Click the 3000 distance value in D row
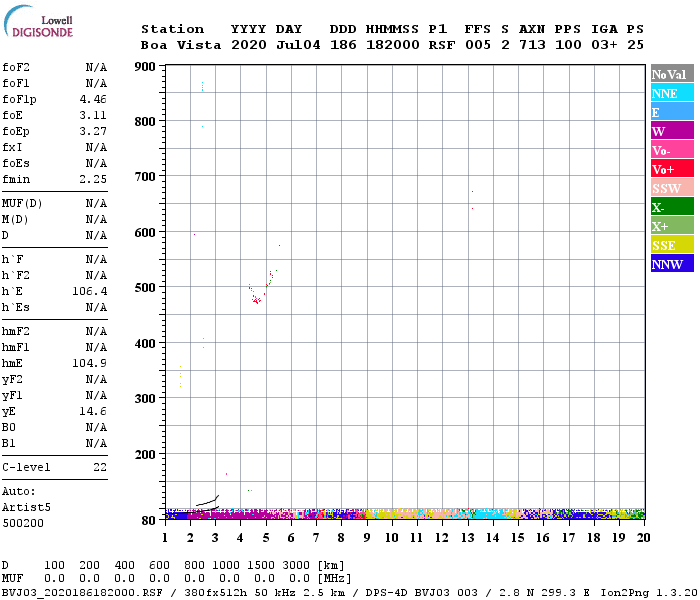The image size is (700, 600). click(296, 566)
